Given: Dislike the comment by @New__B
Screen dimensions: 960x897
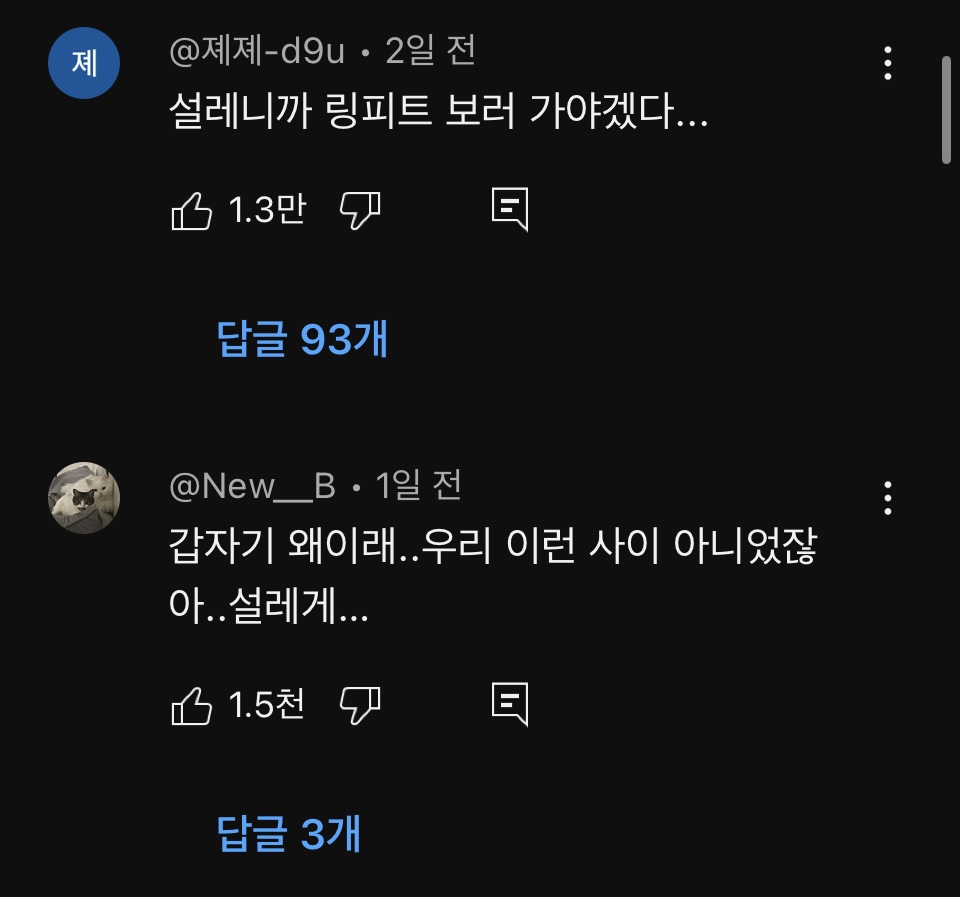Looking at the screenshot, I should pos(360,705).
